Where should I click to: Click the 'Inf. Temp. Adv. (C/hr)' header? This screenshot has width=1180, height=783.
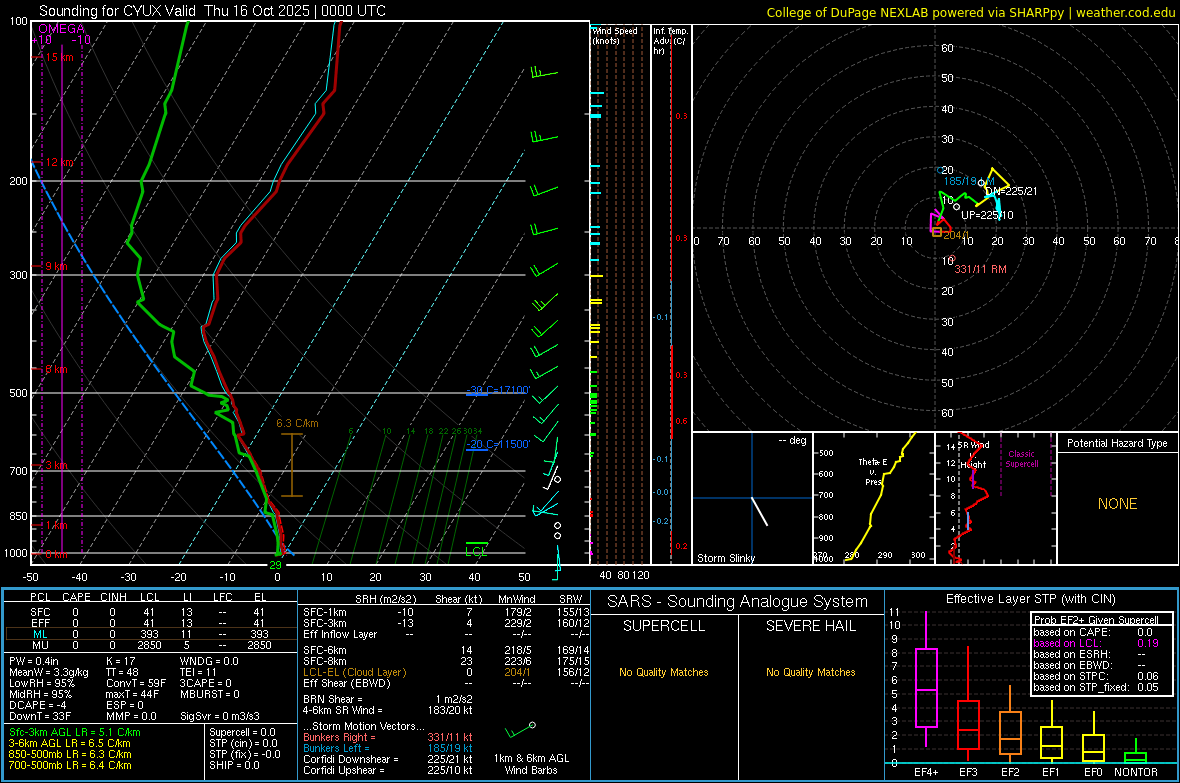670,41
